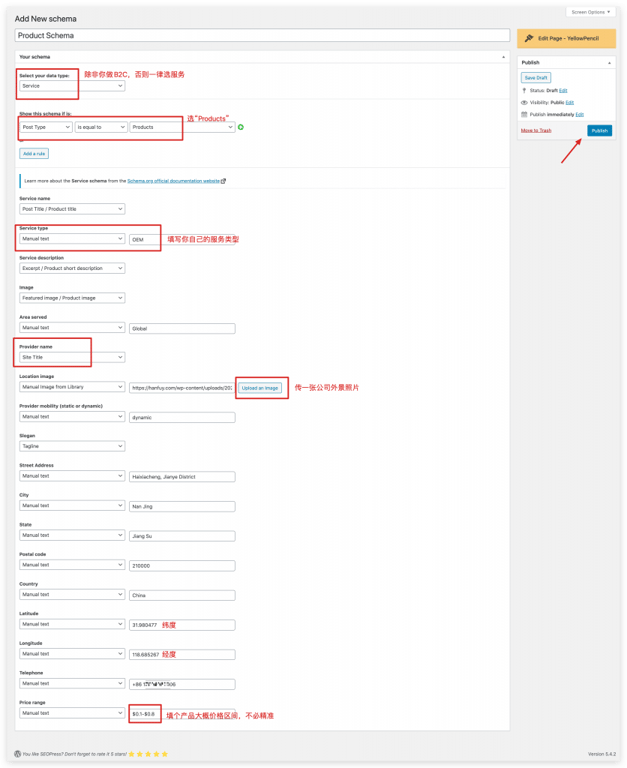Open the Select your data type dropdown
627x768 pixels.
pos(72,86)
